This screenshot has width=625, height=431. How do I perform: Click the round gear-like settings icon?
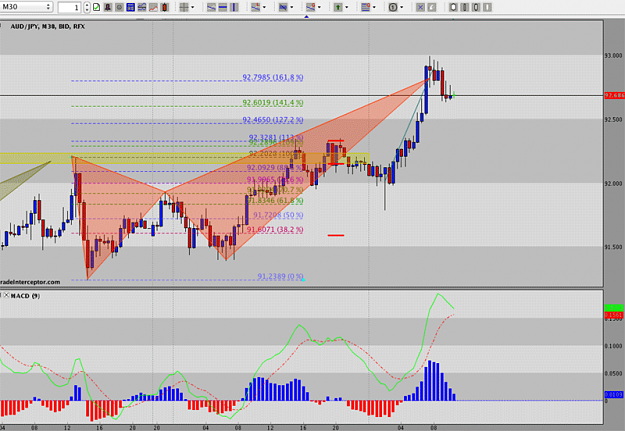coord(119,7)
